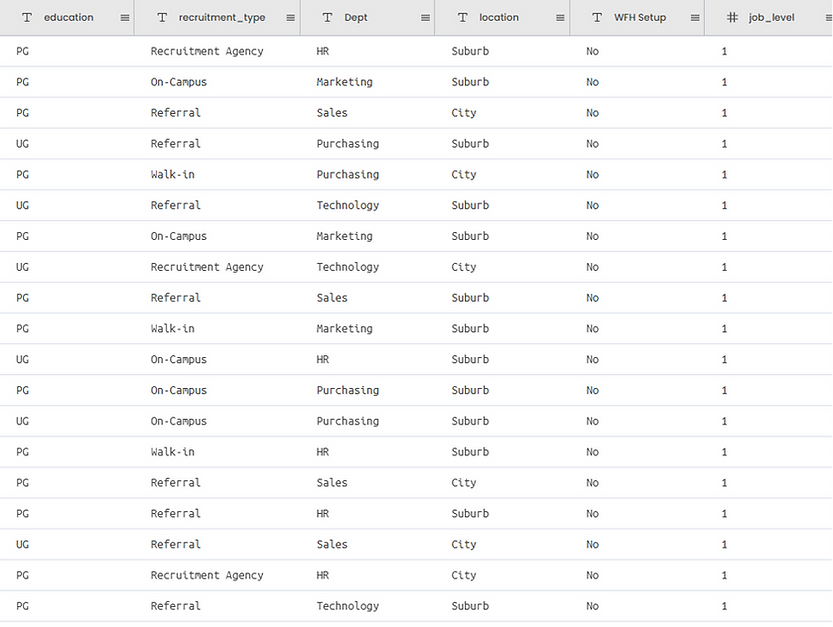Open the education column hamburger menu
This screenshot has width=833, height=627.
[125, 18]
